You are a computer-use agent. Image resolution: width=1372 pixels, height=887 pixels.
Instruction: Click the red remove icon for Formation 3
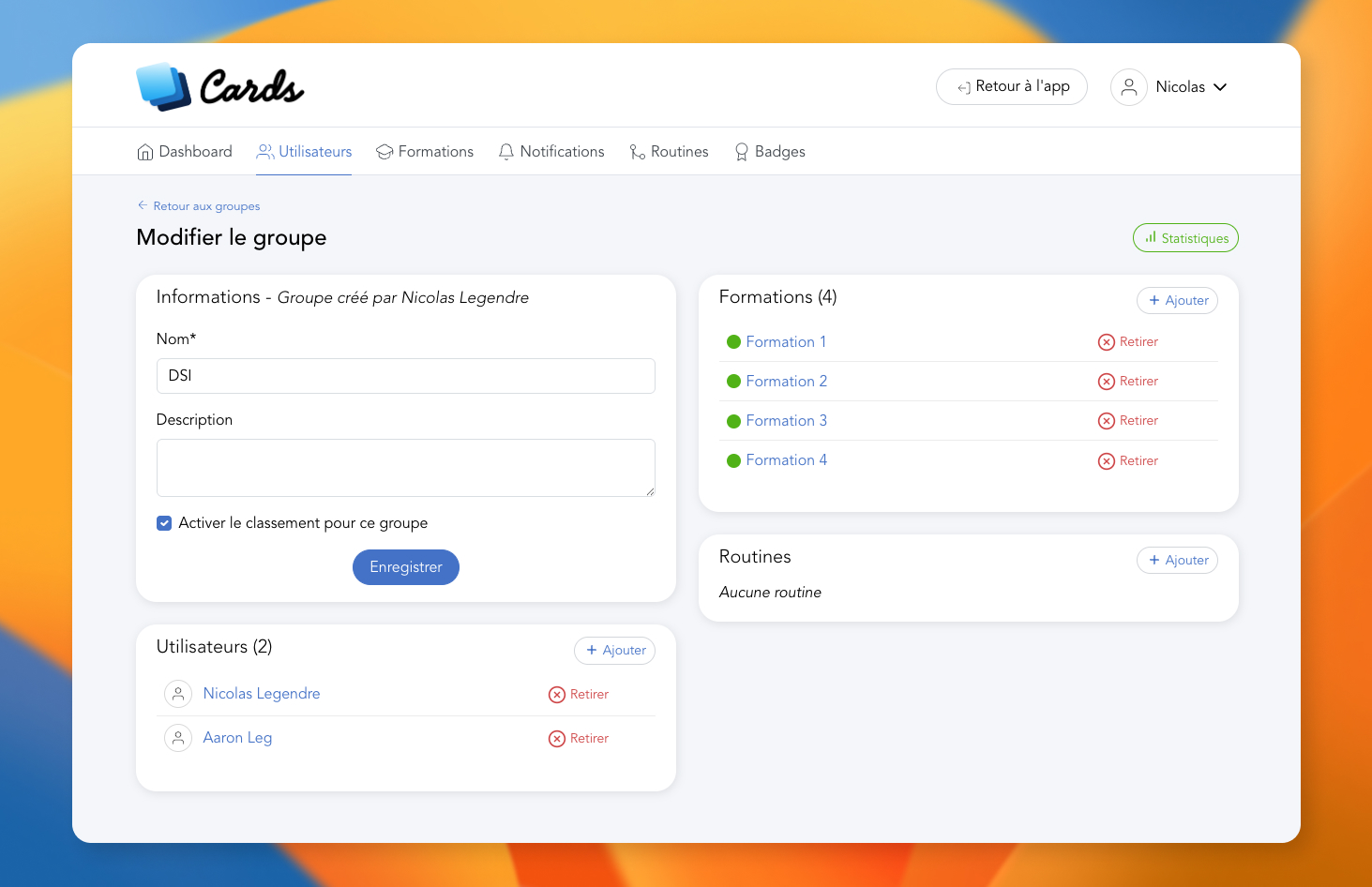pos(1107,421)
